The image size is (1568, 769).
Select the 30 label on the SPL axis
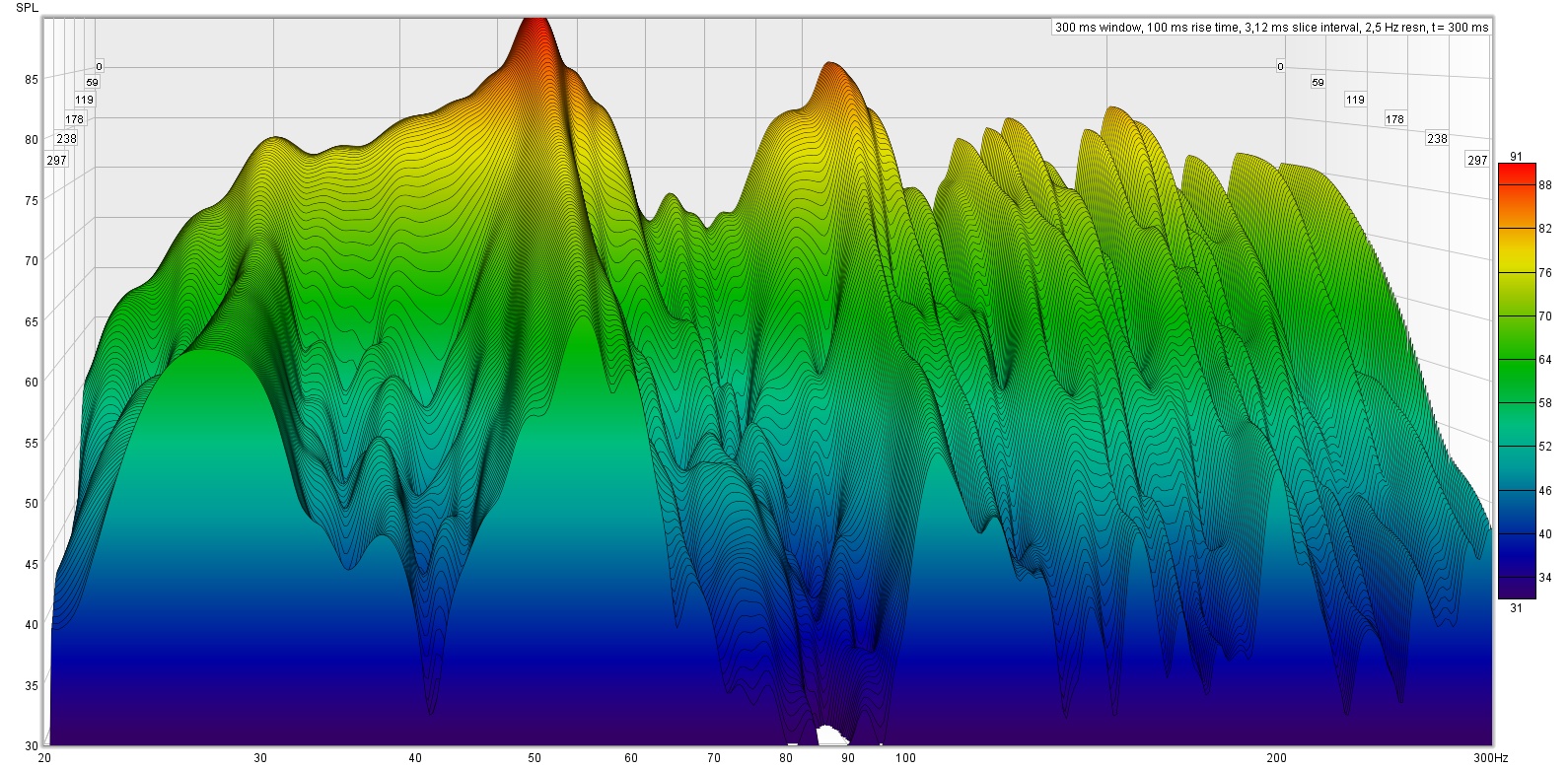32,746
